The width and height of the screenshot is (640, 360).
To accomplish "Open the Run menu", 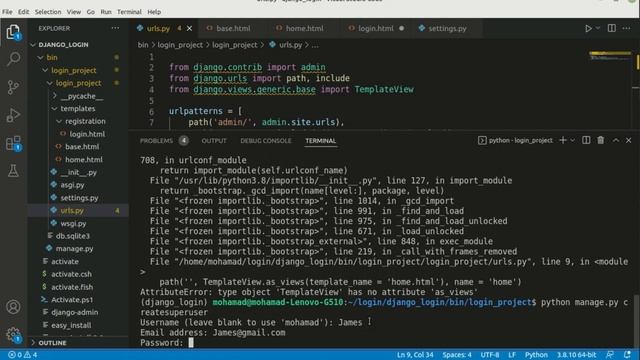I will [x=106, y=12].
